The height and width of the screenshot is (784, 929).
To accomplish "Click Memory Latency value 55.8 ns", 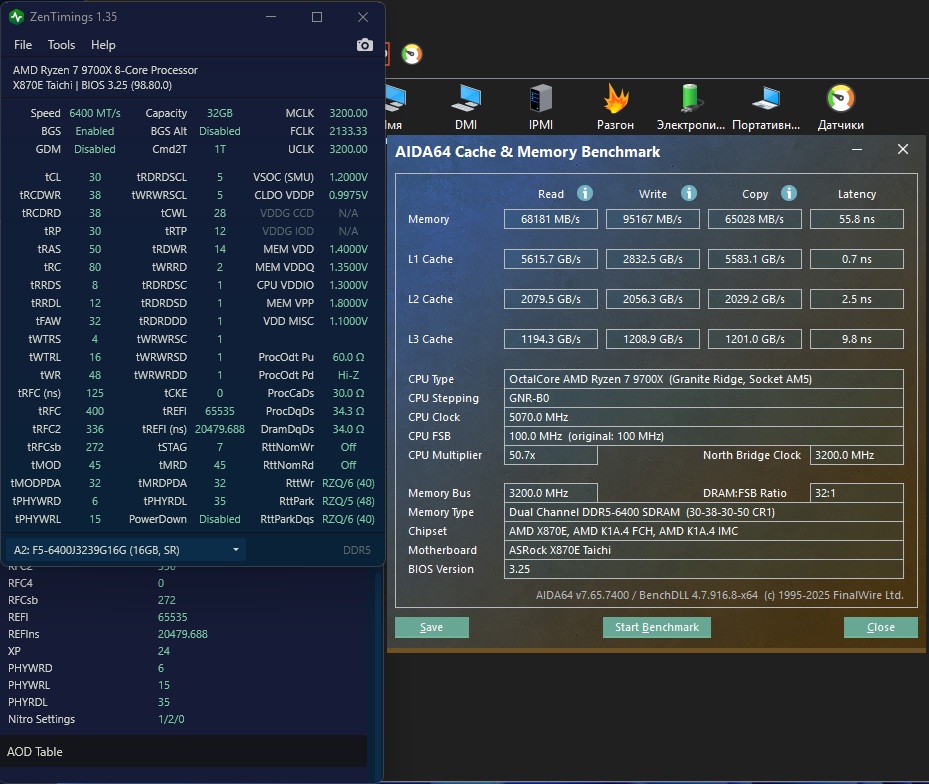I will (x=856, y=219).
